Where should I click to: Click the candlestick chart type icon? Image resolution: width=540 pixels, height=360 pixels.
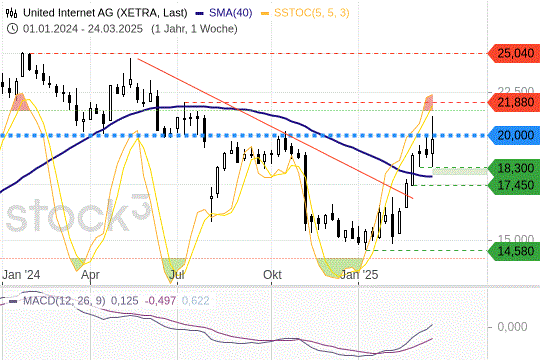pyautogui.click(x=11, y=13)
